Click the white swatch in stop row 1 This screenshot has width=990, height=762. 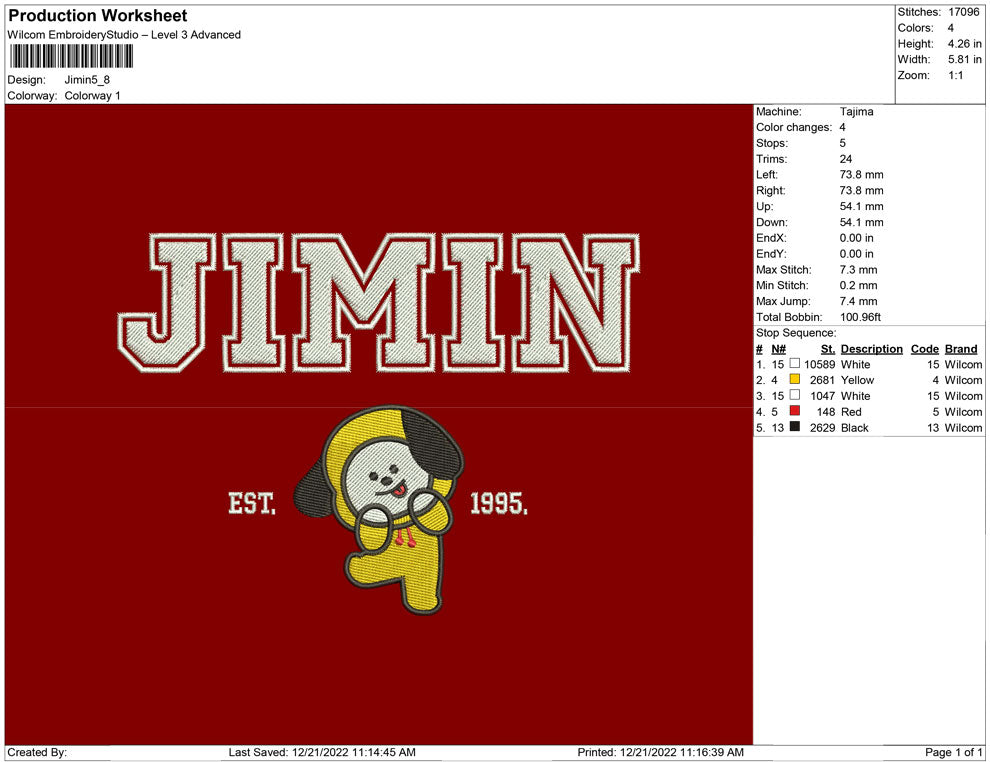click(x=794, y=364)
